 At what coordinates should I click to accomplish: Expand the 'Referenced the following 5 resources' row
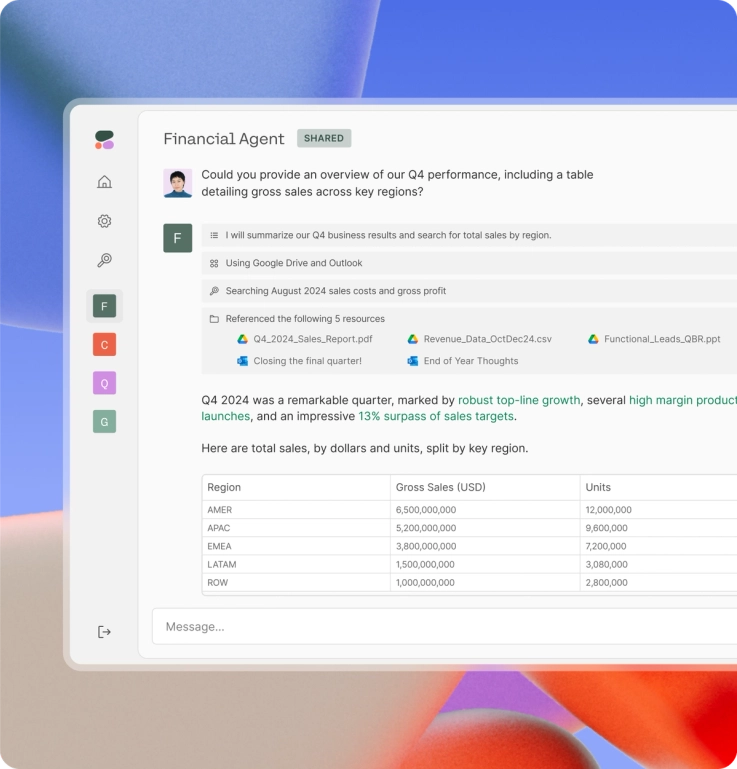(469, 319)
